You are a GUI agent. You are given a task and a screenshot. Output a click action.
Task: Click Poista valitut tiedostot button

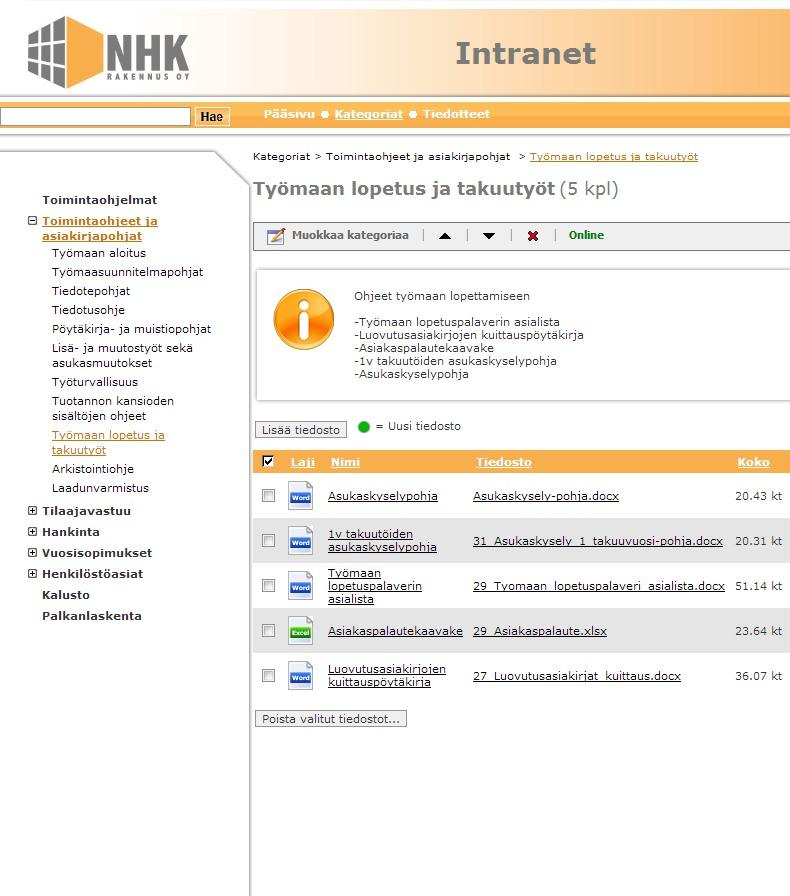(331, 719)
